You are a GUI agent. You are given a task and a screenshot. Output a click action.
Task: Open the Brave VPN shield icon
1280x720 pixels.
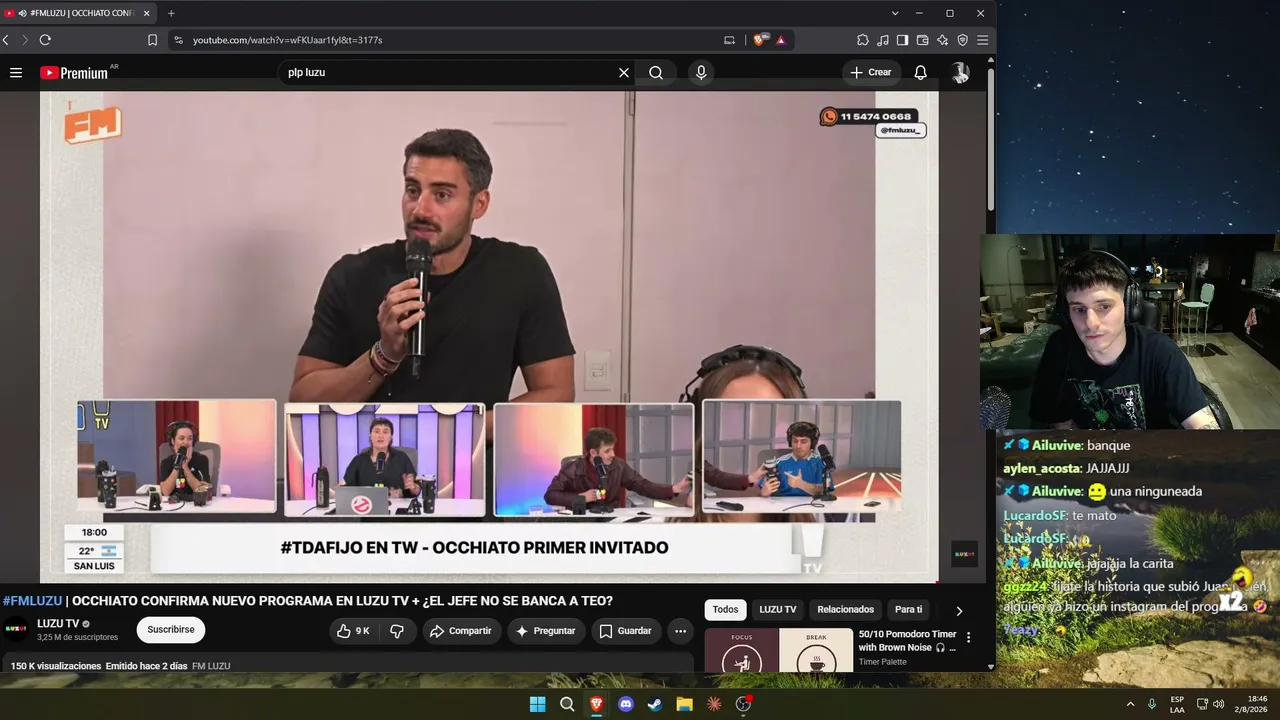click(962, 40)
